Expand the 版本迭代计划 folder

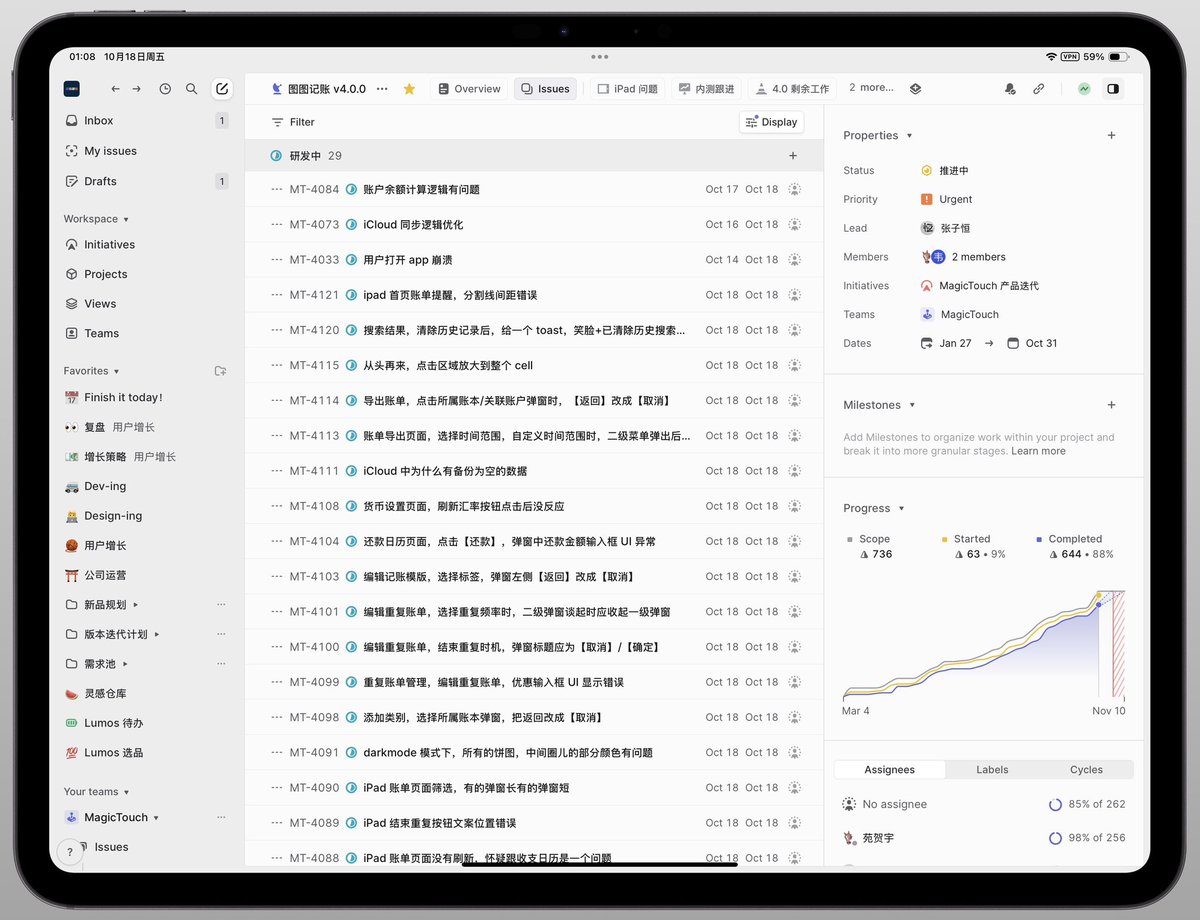click(157, 634)
